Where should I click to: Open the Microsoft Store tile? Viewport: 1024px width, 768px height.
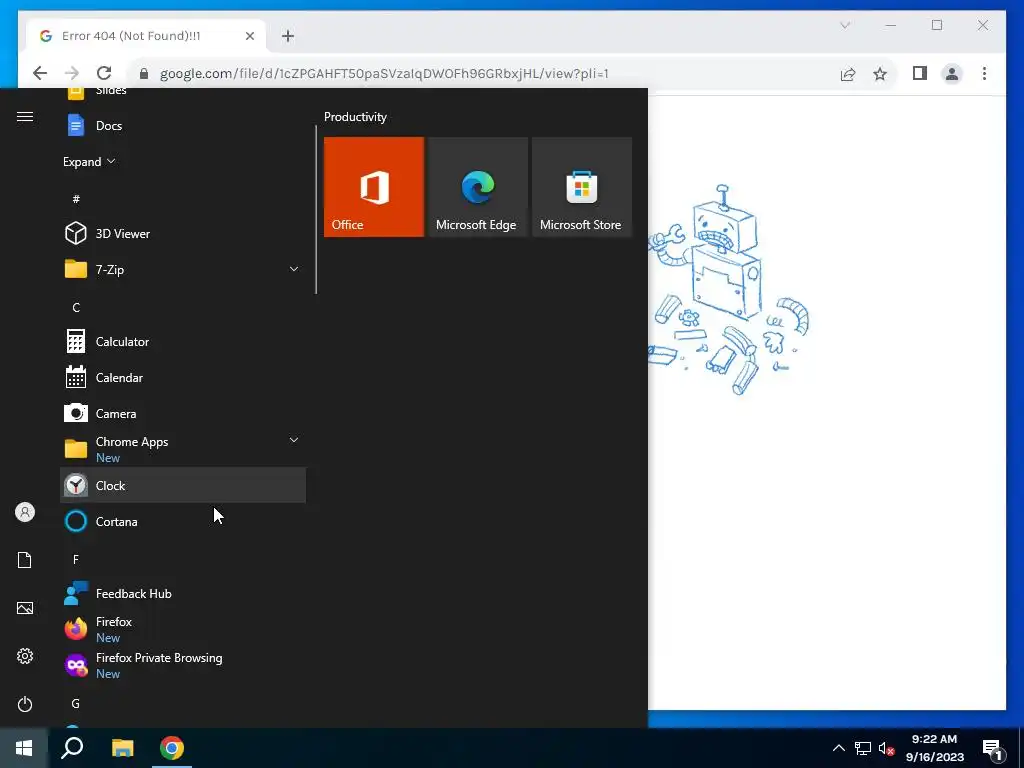tap(581, 187)
